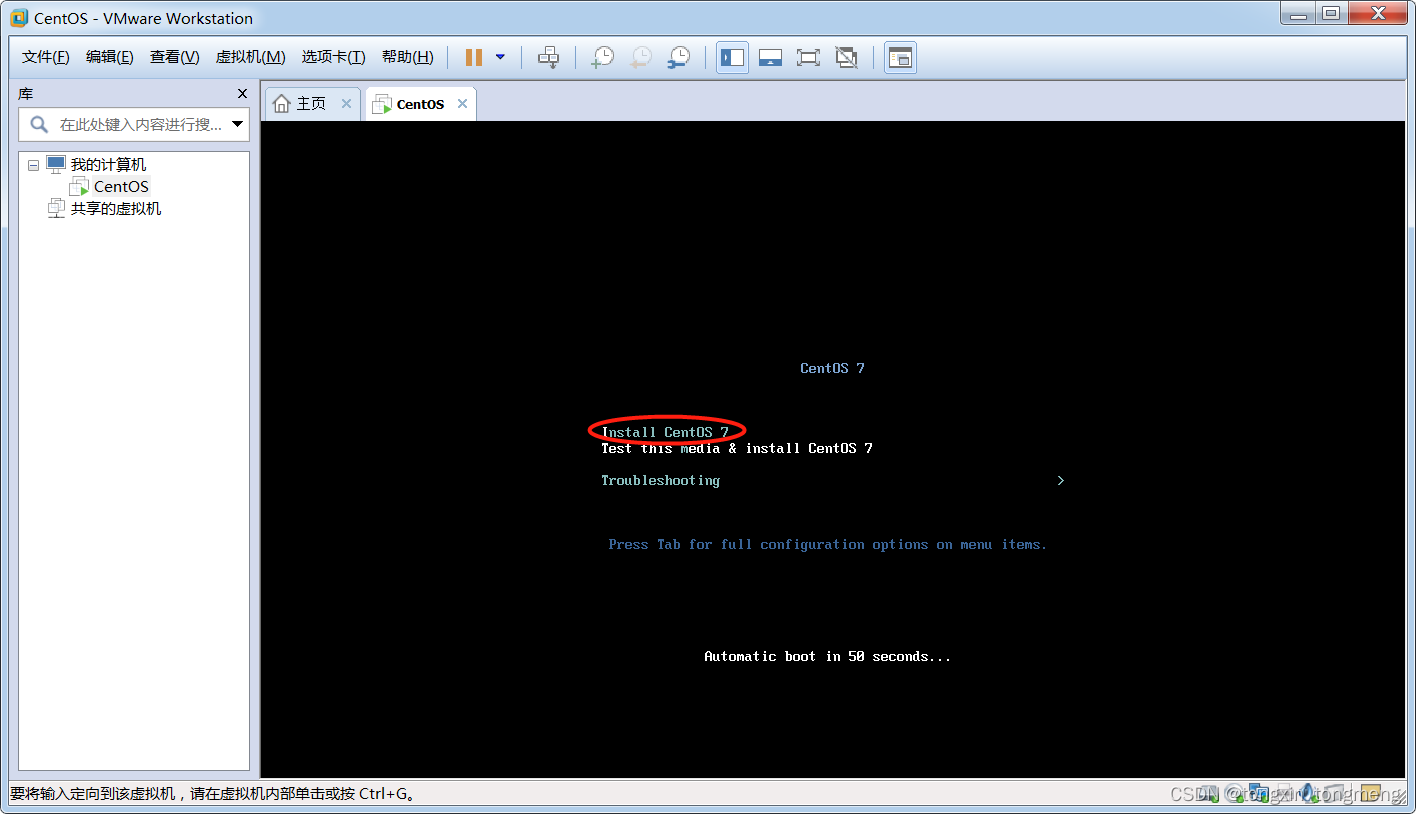Close the 库 library panel
The width and height of the screenshot is (1416, 814).
[x=242, y=93]
